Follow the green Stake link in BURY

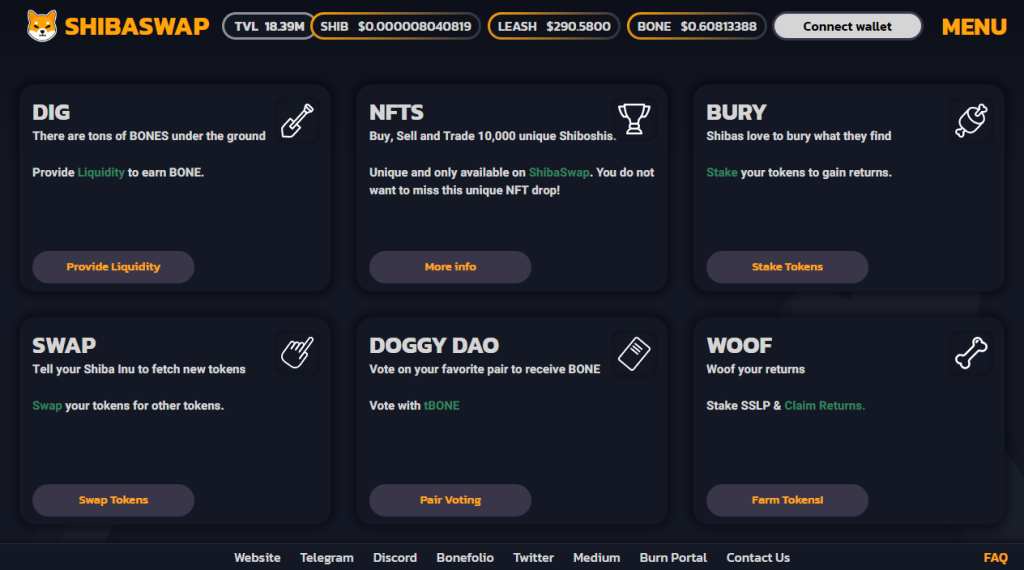722,172
